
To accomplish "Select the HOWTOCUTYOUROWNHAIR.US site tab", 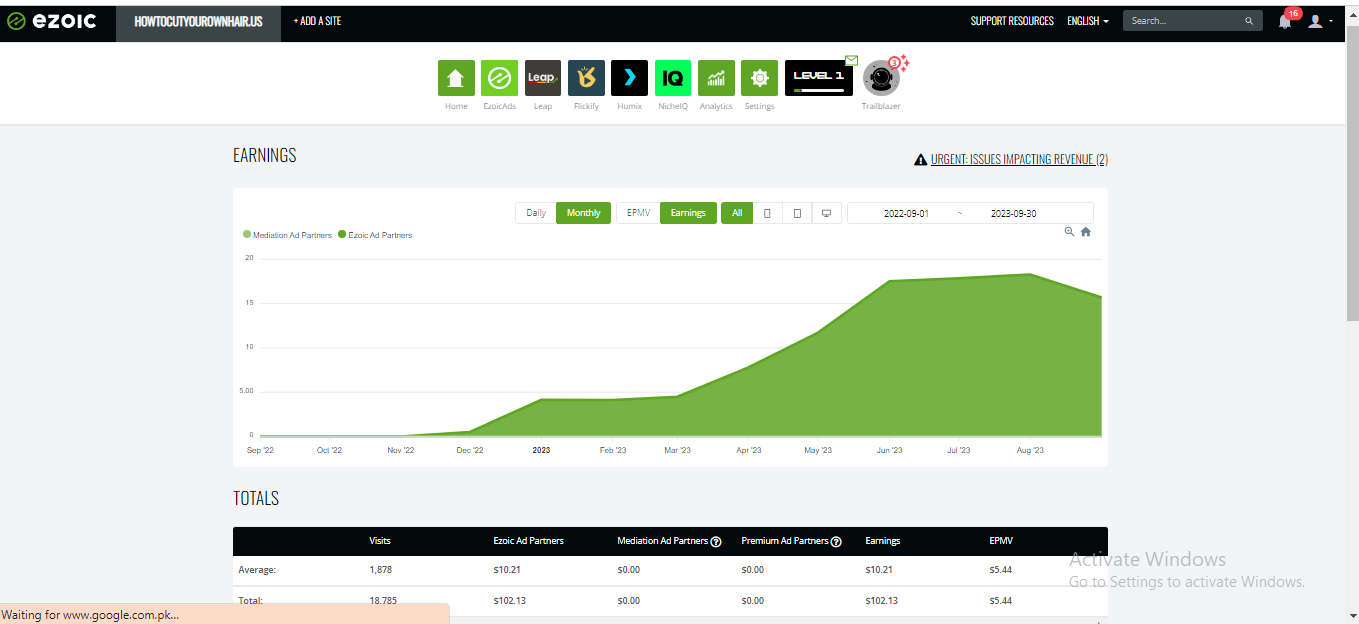I will pyautogui.click(x=198, y=21).
